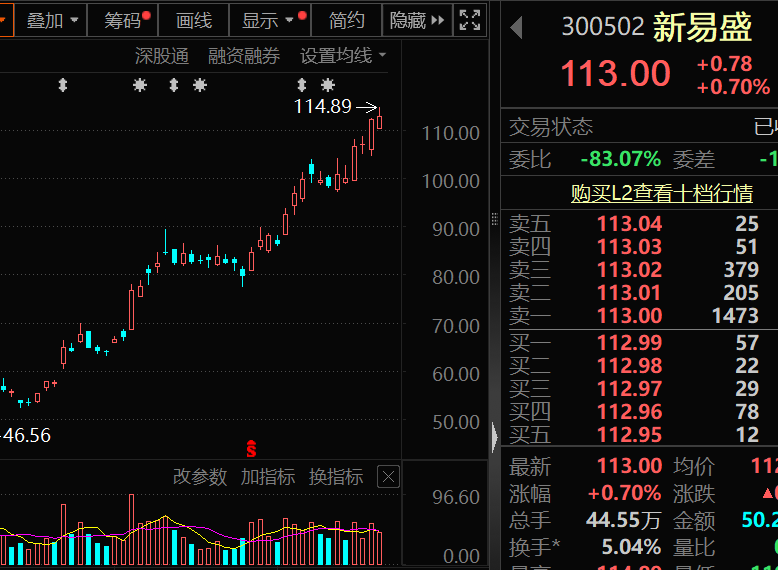
Task: Click the fullscreen expand icon in toolbar
Action: (468, 20)
